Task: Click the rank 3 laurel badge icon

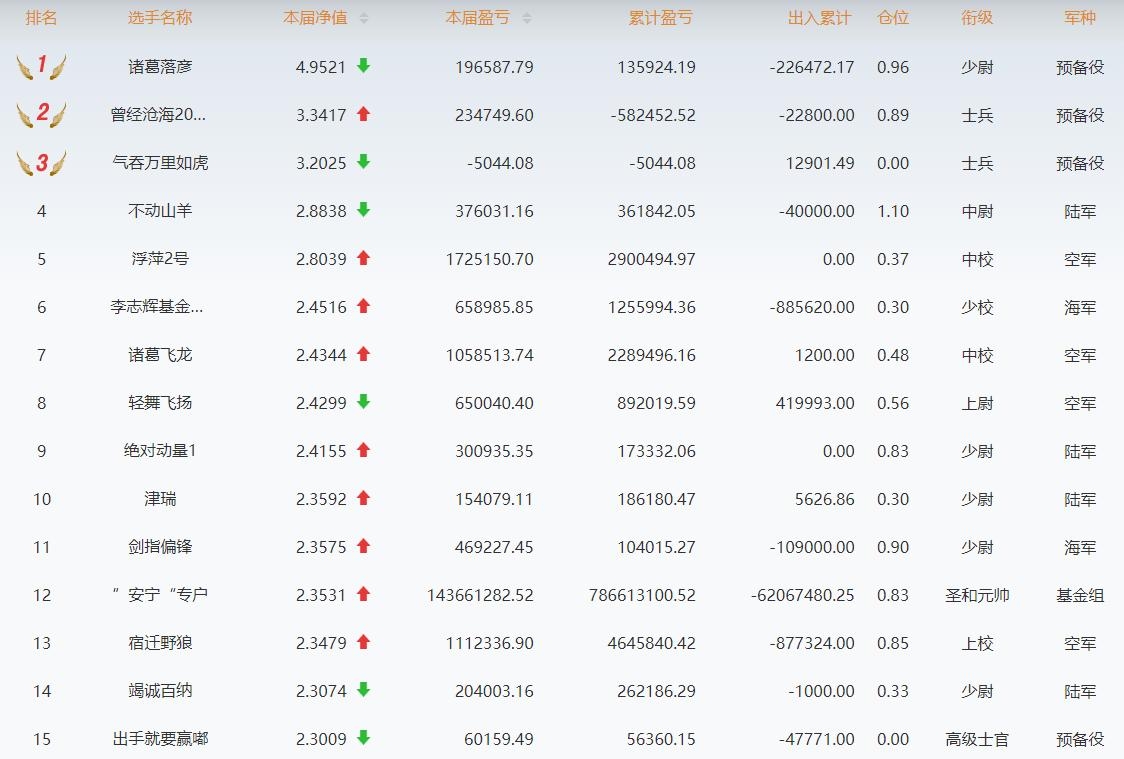Action: 41,162
